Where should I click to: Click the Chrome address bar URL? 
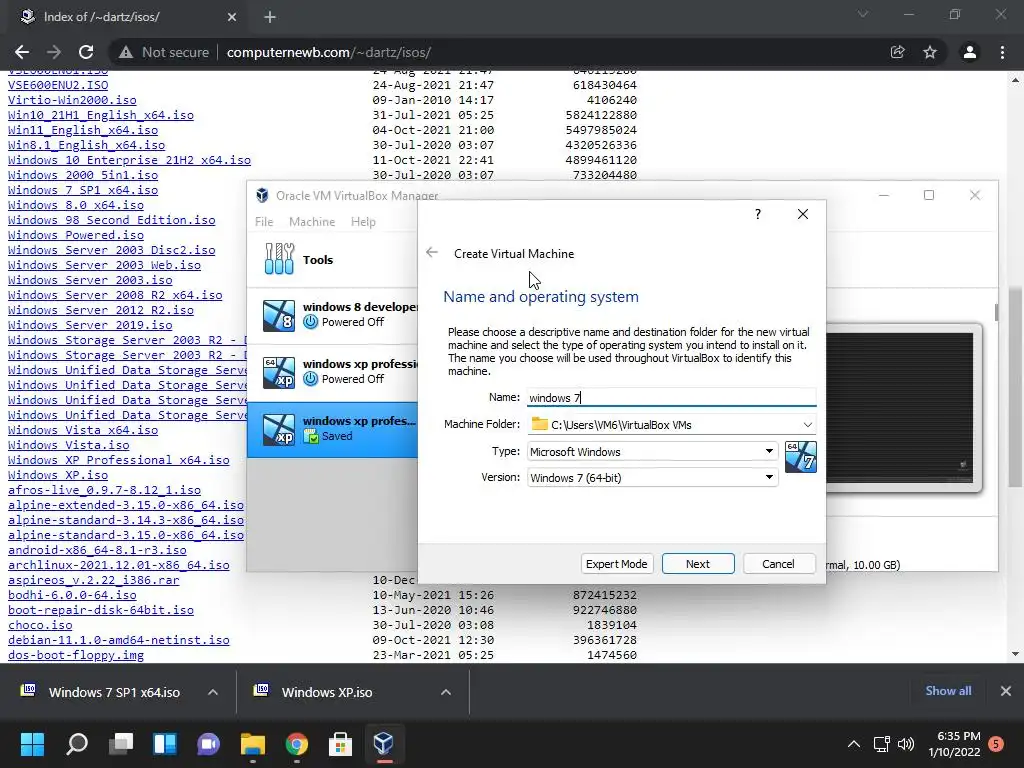tap(328, 52)
